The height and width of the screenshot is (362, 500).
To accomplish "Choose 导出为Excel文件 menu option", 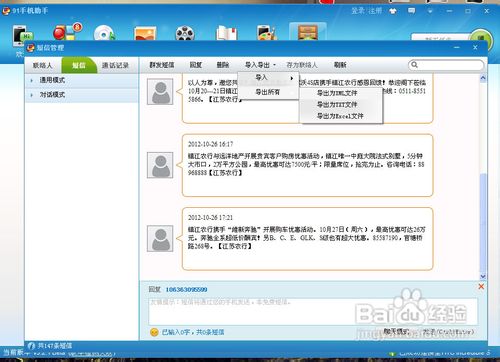I will (x=340, y=116).
